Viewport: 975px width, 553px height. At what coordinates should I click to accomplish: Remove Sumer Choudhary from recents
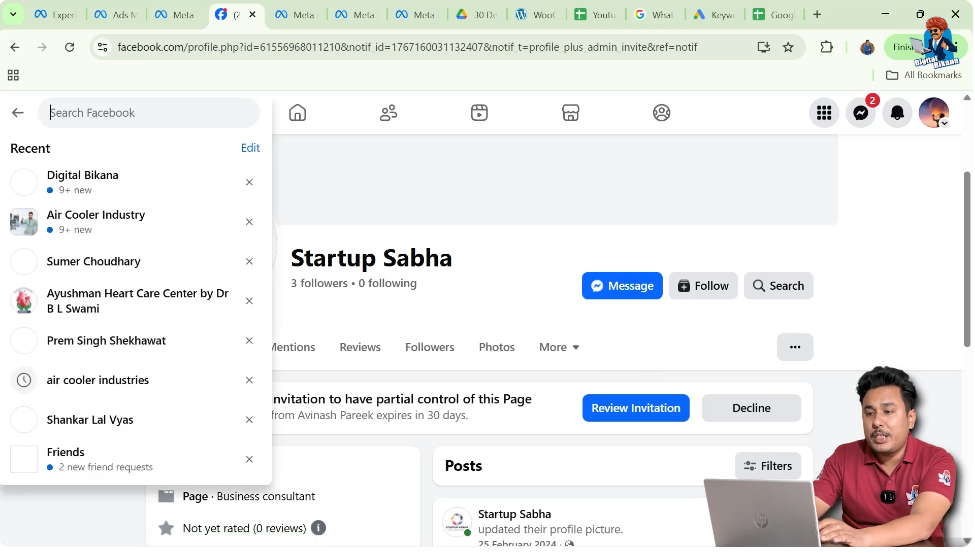click(x=249, y=261)
